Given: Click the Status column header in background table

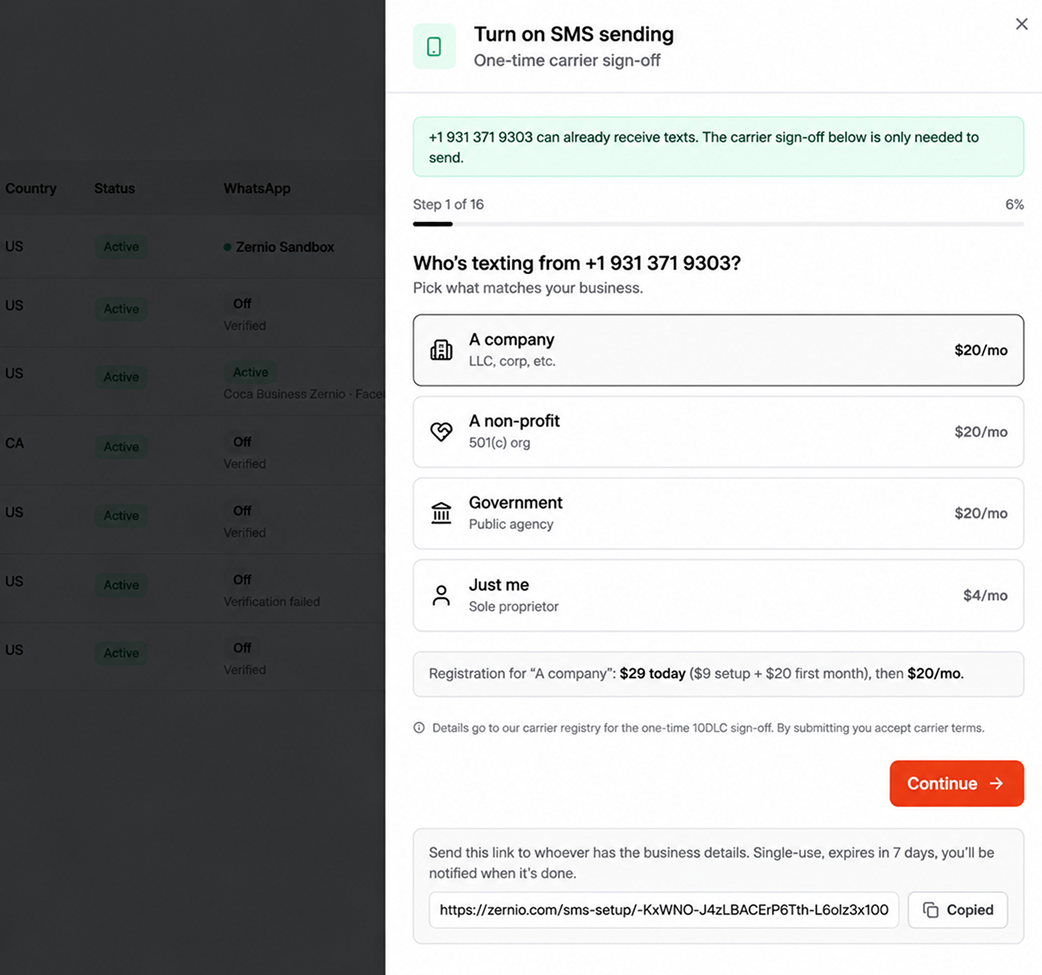Looking at the screenshot, I should coord(114,189).
